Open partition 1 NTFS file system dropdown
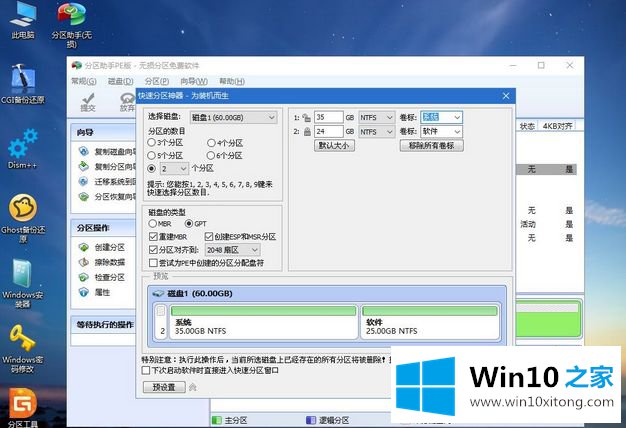This screenshot has height=428, width=626. point(376,117)
